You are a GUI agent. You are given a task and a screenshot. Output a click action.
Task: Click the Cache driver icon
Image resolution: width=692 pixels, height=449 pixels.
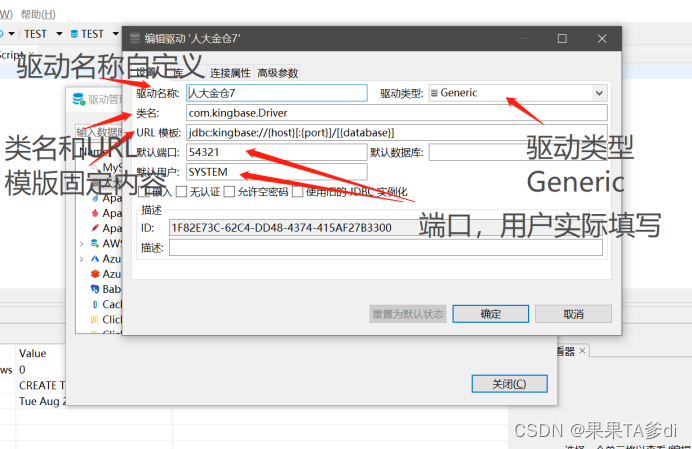(94, 304)
